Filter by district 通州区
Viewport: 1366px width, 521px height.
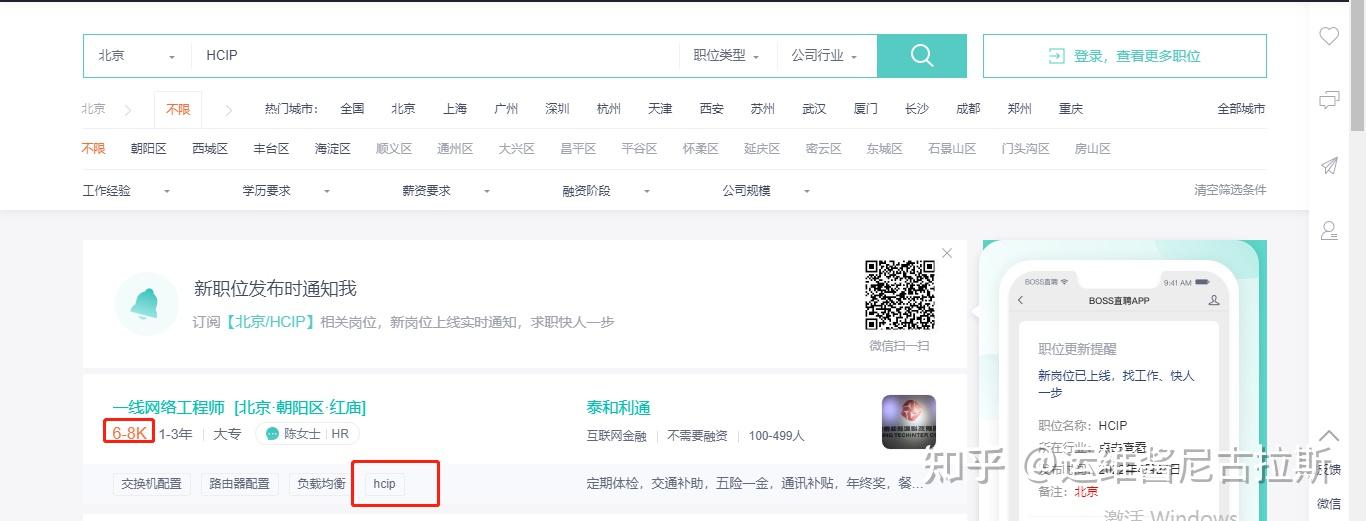(x=455, y=149)
